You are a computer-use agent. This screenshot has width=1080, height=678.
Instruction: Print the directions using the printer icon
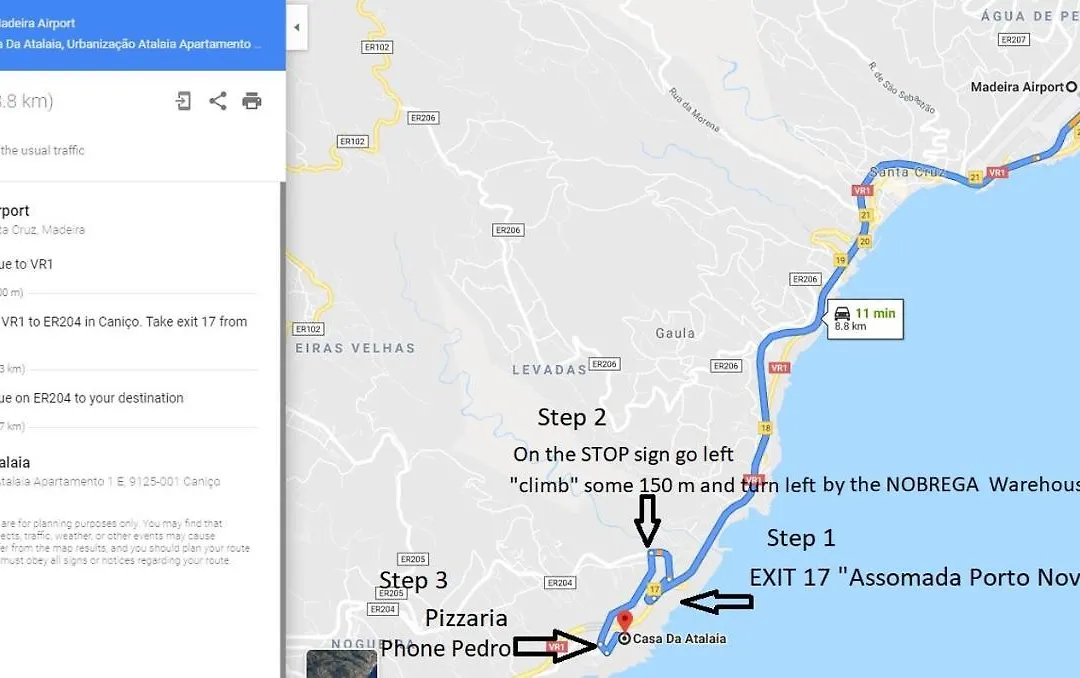coord(252,101)
